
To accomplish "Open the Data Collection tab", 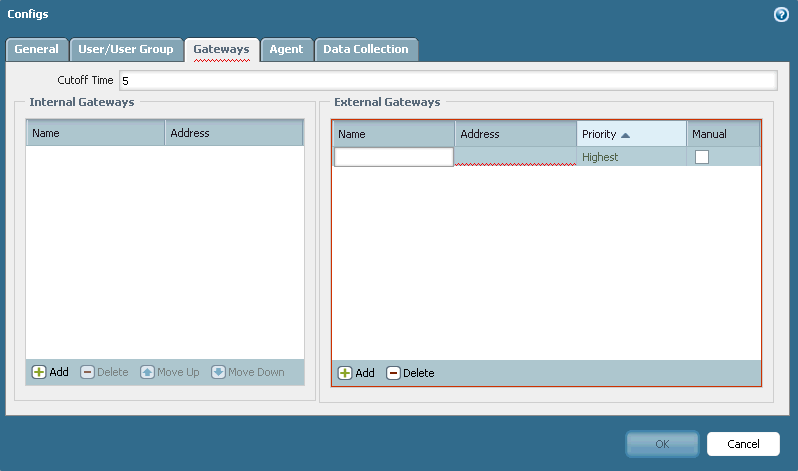I will pyautogui.click(x=365, y=49).
